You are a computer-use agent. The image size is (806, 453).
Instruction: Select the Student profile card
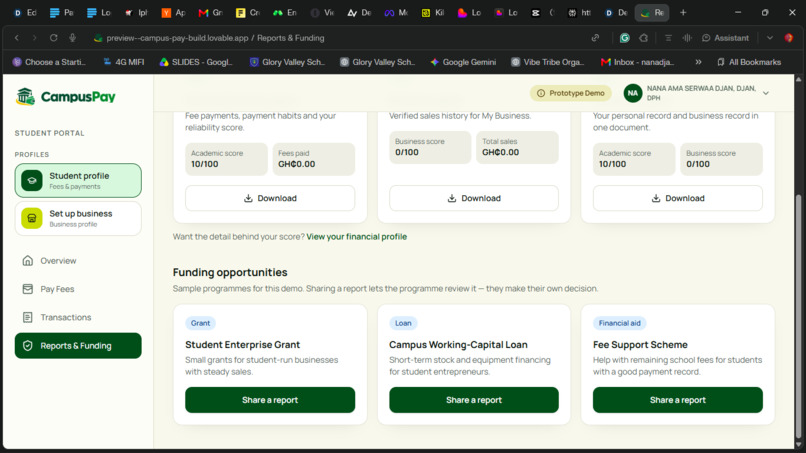[x=78, y=180]
